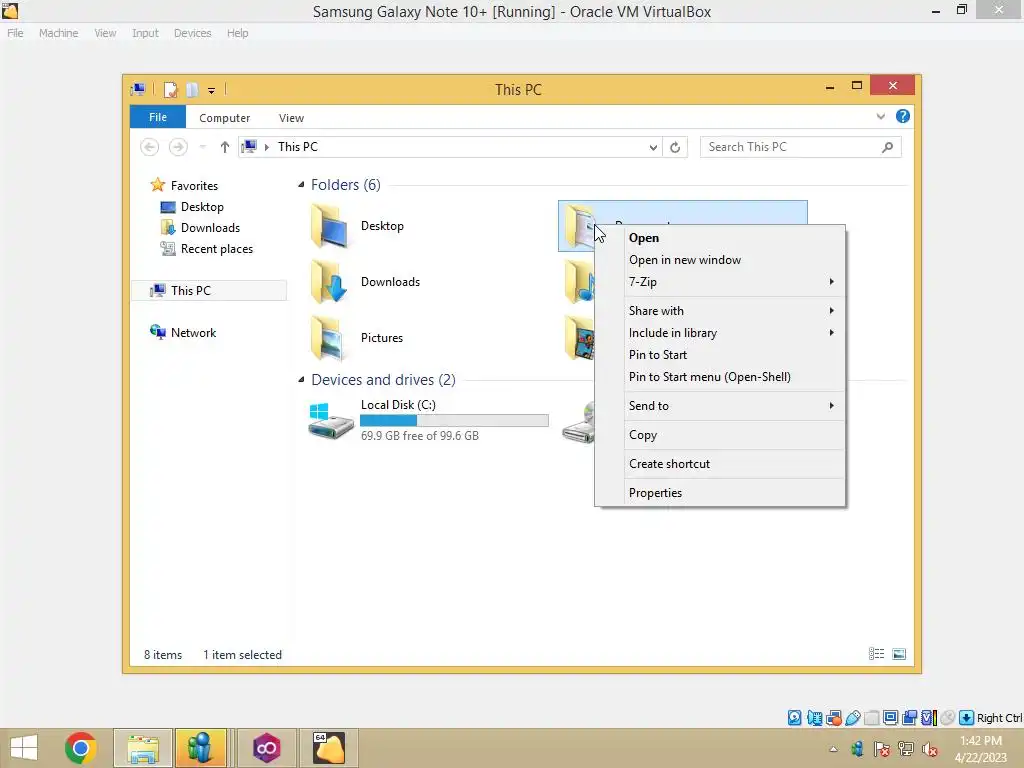Click VirtualBox USB indicator icon
This screenshot has width=1024, height=768.
(853, 718)
